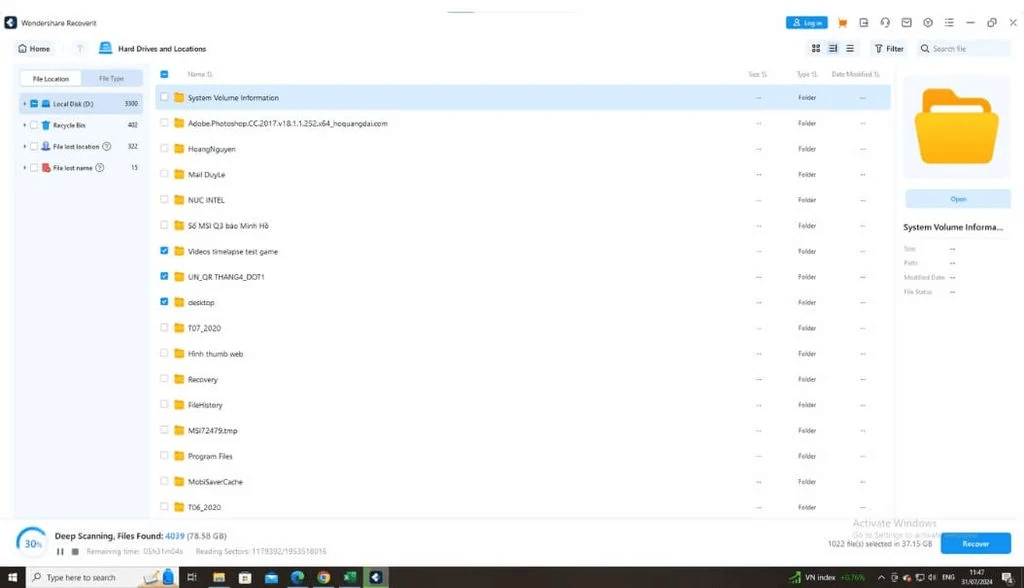Stop the deep scanning

[75, 551]
